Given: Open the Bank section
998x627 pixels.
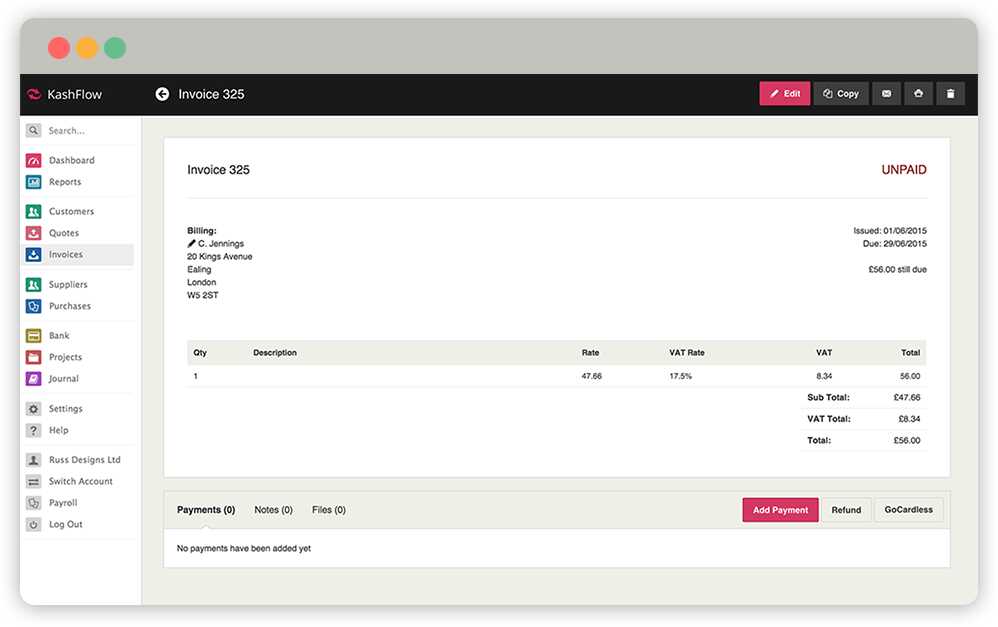Looking at the screenshot, I should tap(59, 336).
